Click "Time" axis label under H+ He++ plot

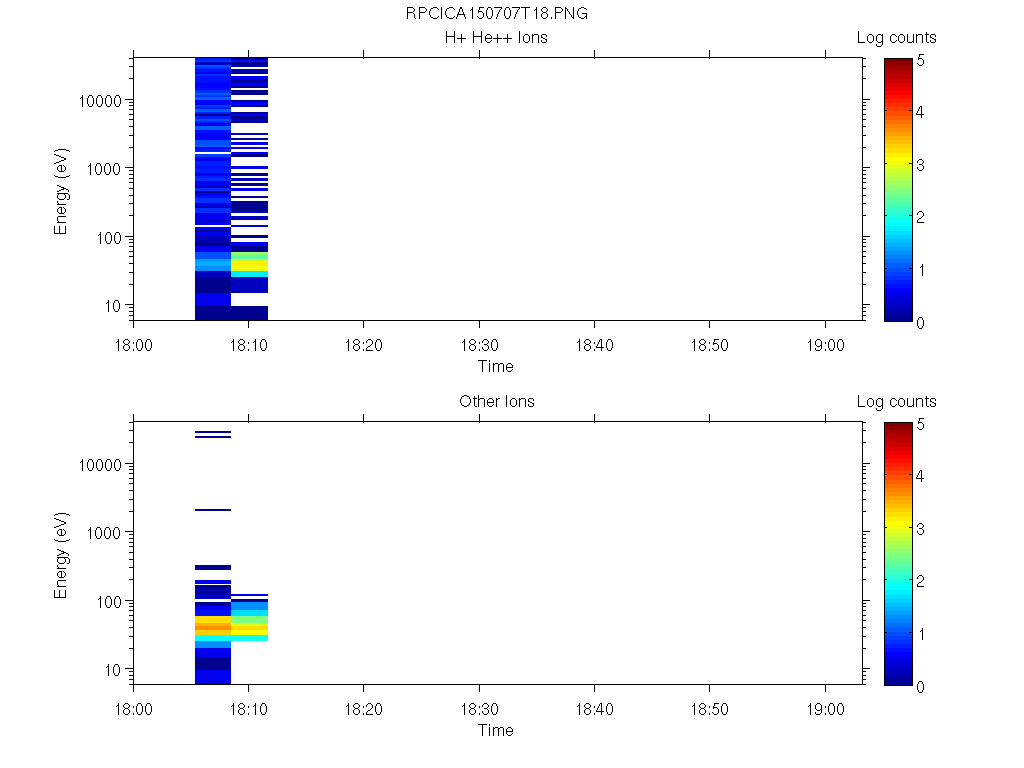click(495, 366)
